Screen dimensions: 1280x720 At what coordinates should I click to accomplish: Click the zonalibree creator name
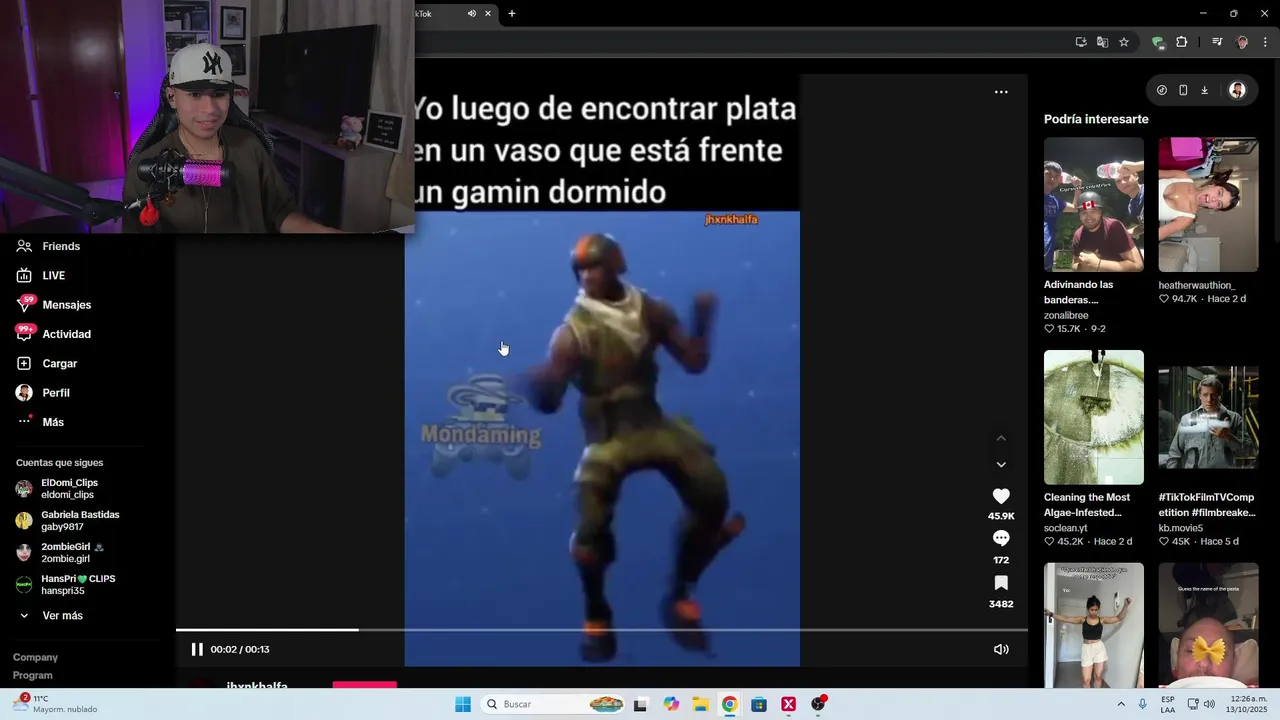pyautogui.click(x=1066, y=315)
